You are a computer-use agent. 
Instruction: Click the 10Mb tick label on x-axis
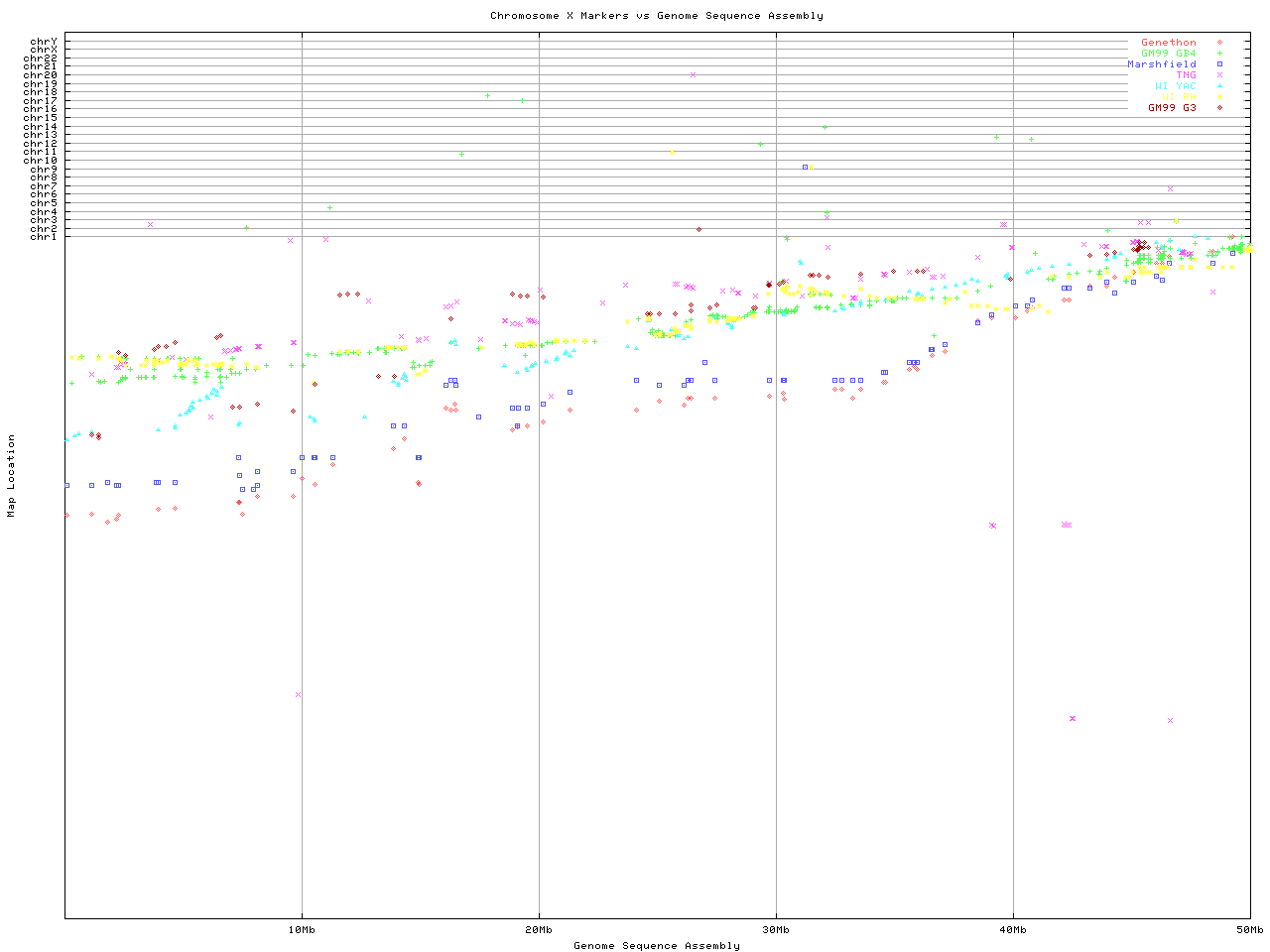point(302,929)
